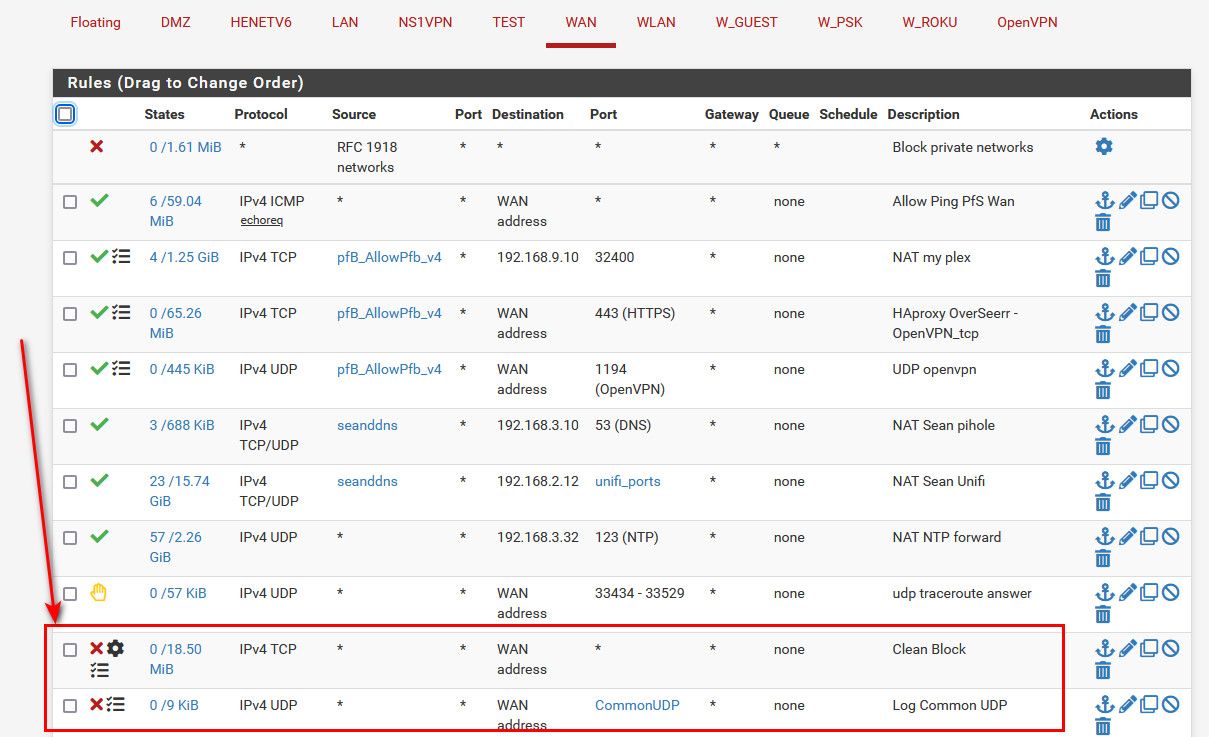Disable the Allow Ping PfS Wan rule
The image size is (1209, 737).
(x=1170, y=200)
